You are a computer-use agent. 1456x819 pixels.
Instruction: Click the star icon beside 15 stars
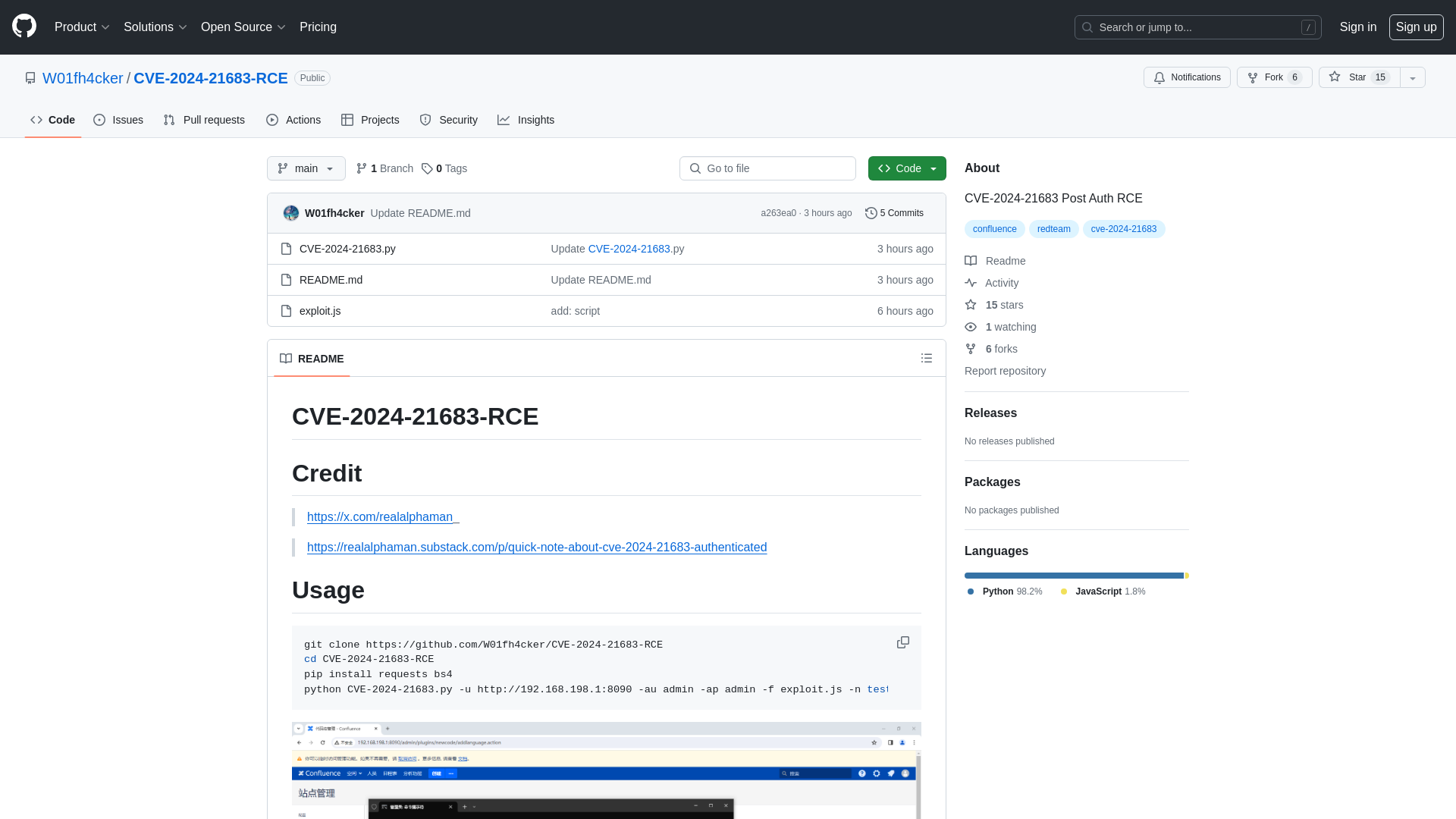pyautogui.click(x=971, y=305)
